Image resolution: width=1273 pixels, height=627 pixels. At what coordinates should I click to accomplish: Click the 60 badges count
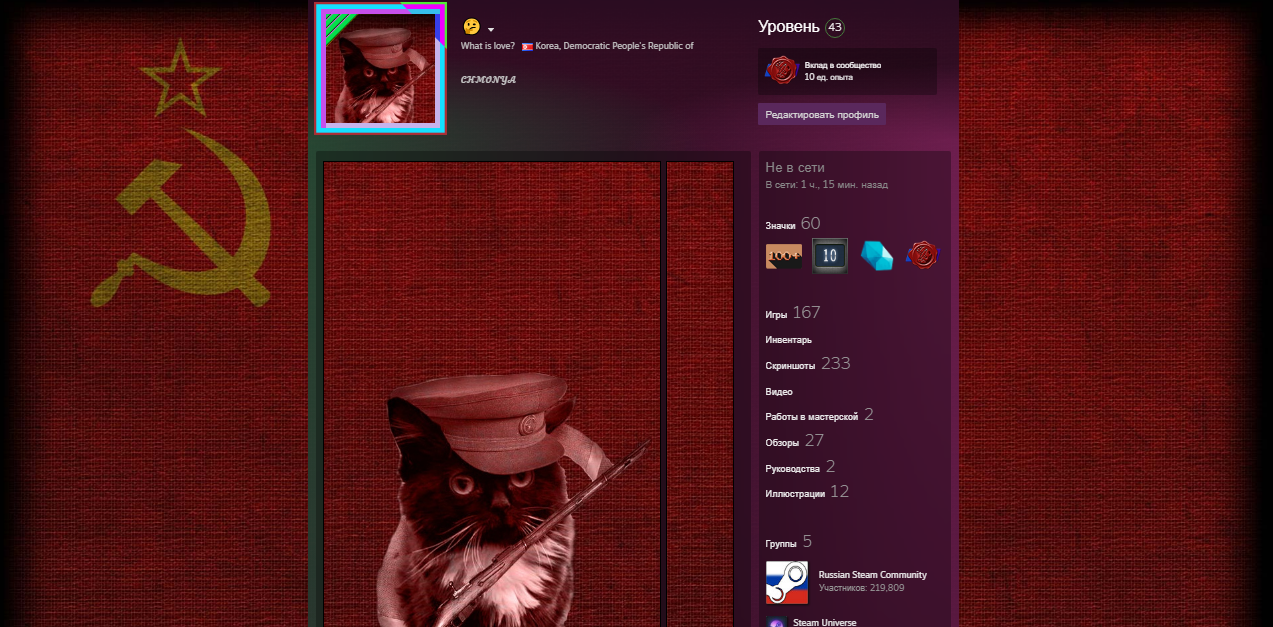click(810, 224)
